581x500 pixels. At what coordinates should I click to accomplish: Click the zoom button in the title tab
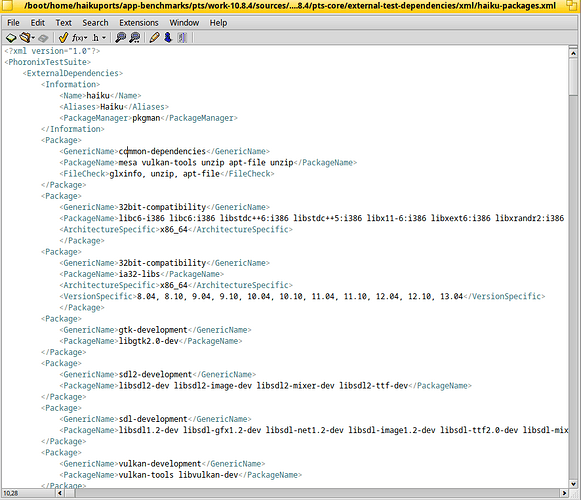coord(573,5)
